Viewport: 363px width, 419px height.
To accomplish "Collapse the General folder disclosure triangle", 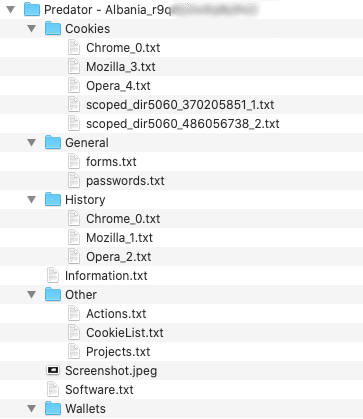I will (x=32, y=143).
